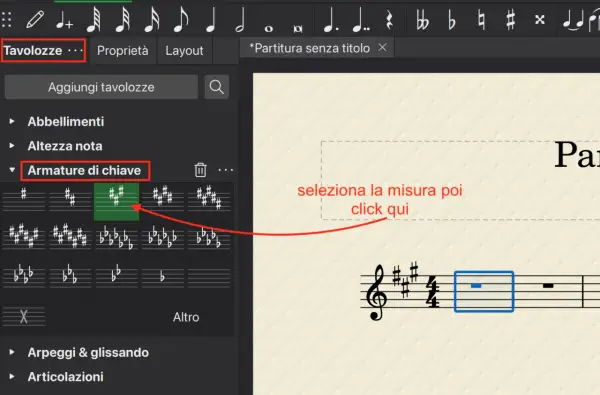
Task: Apply the natural accidental
Action: 481,20
